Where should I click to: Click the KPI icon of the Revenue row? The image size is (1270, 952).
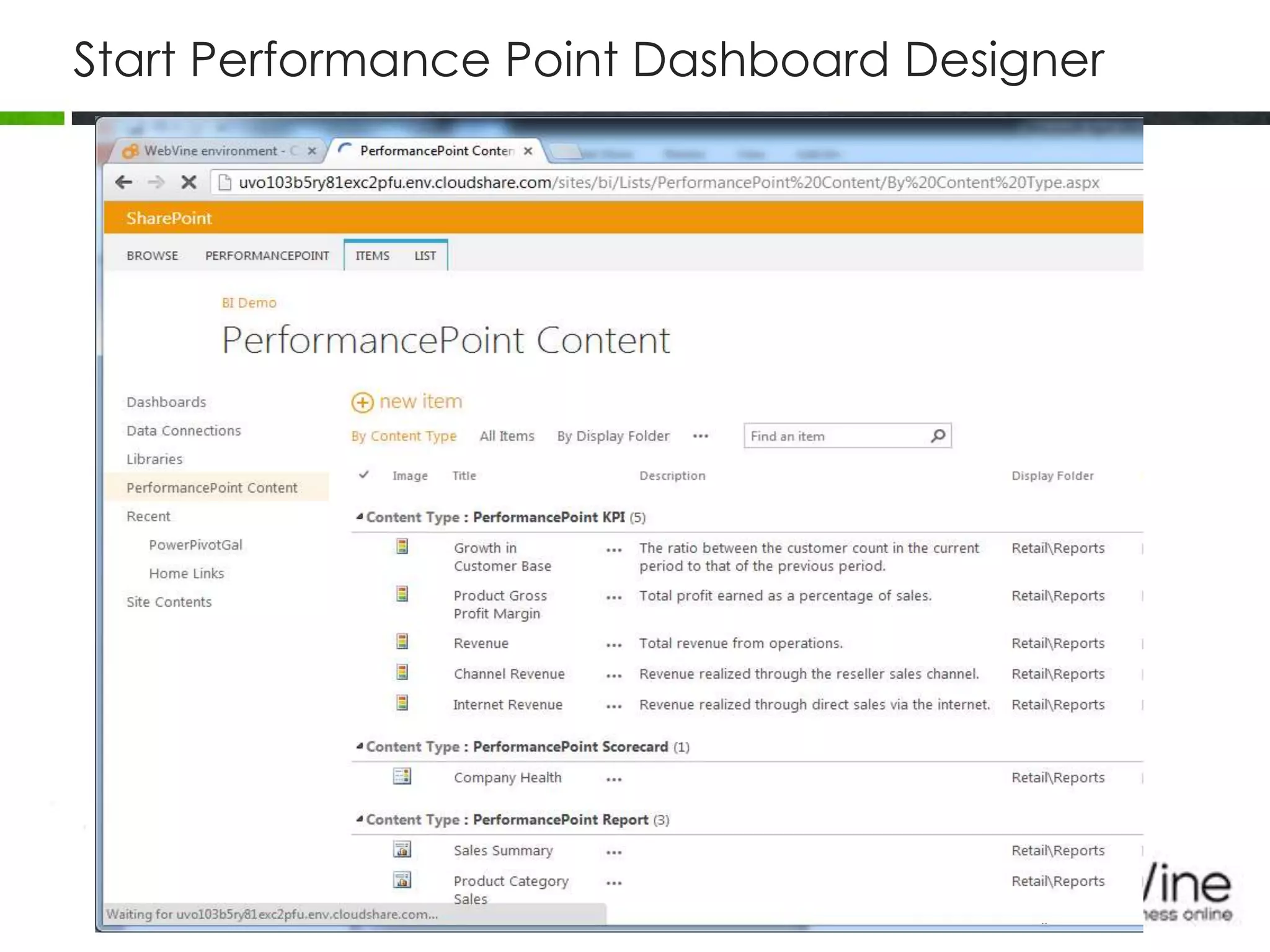[x=402, y=641]
